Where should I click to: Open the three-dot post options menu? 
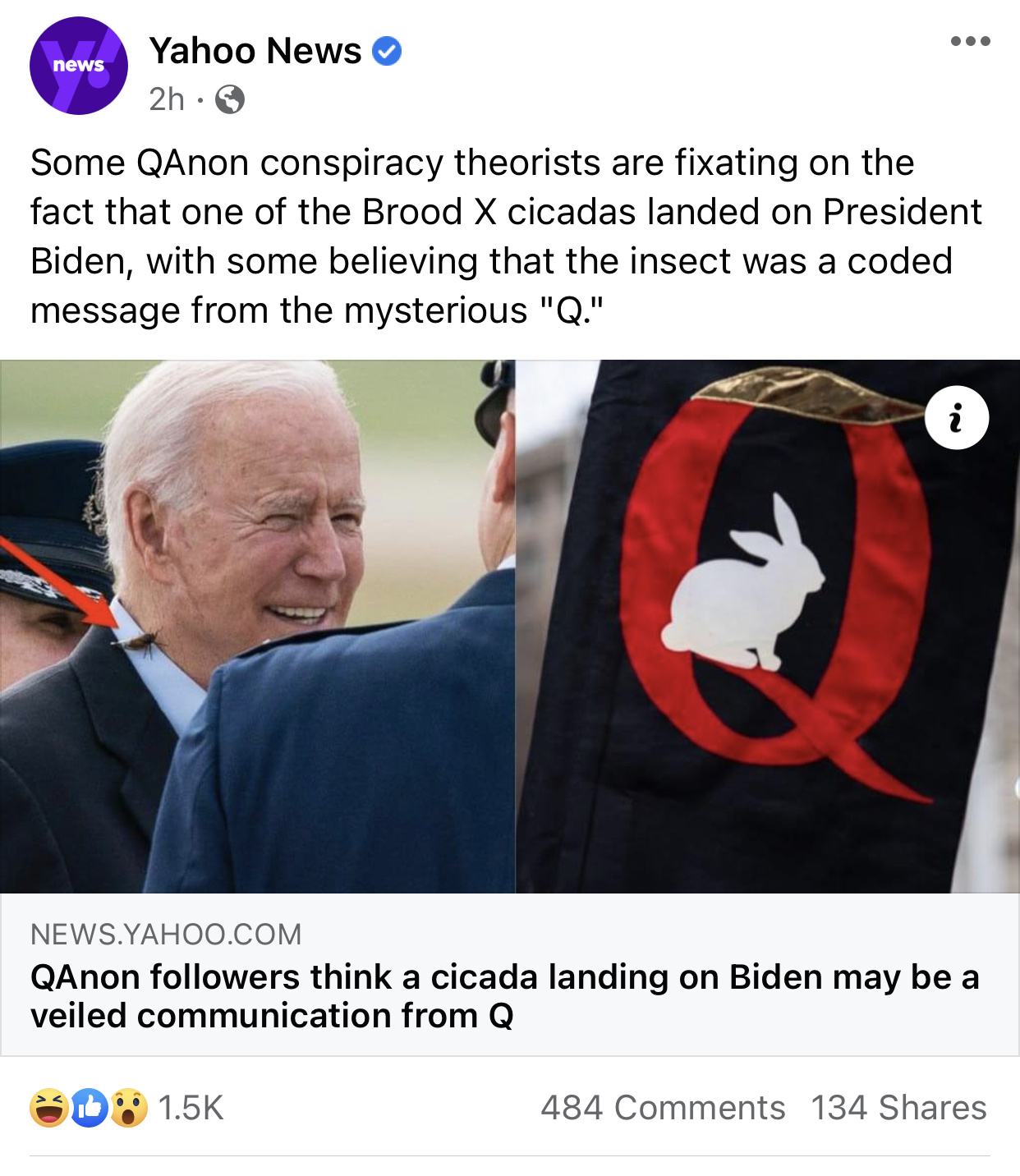pos(970,41)
